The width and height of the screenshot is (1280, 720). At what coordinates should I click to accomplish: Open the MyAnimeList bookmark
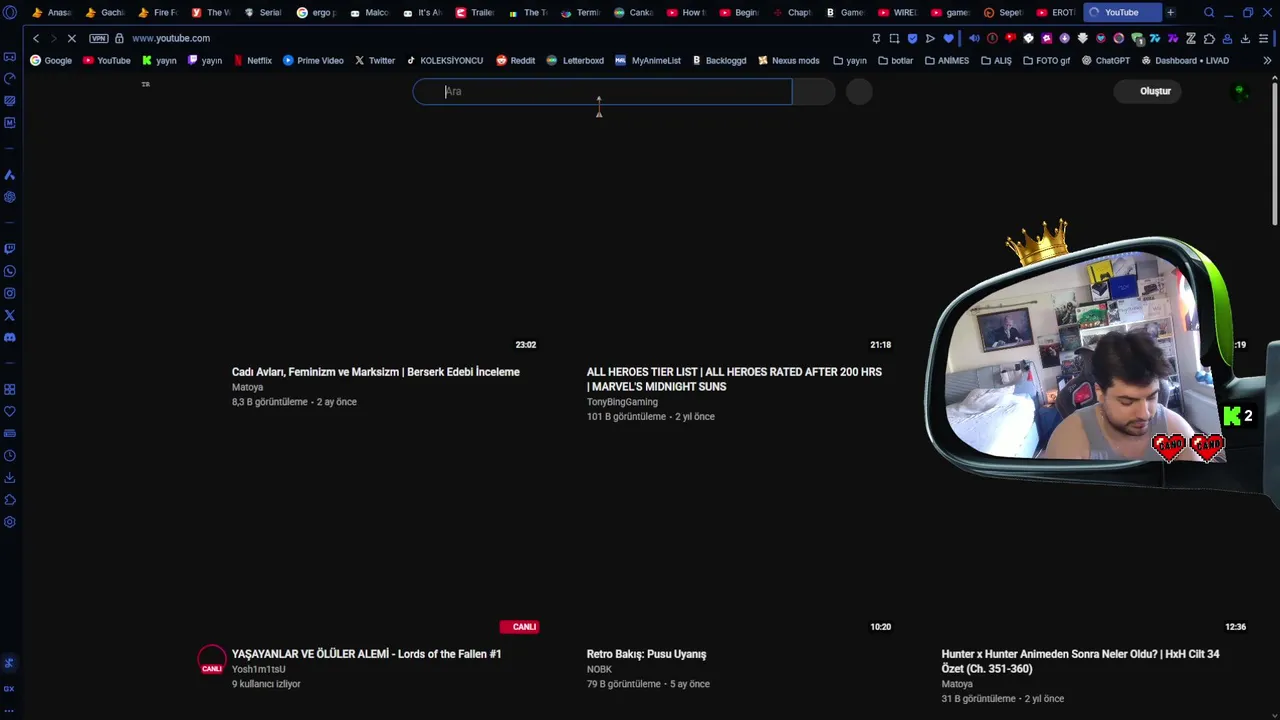coord(648,60)
